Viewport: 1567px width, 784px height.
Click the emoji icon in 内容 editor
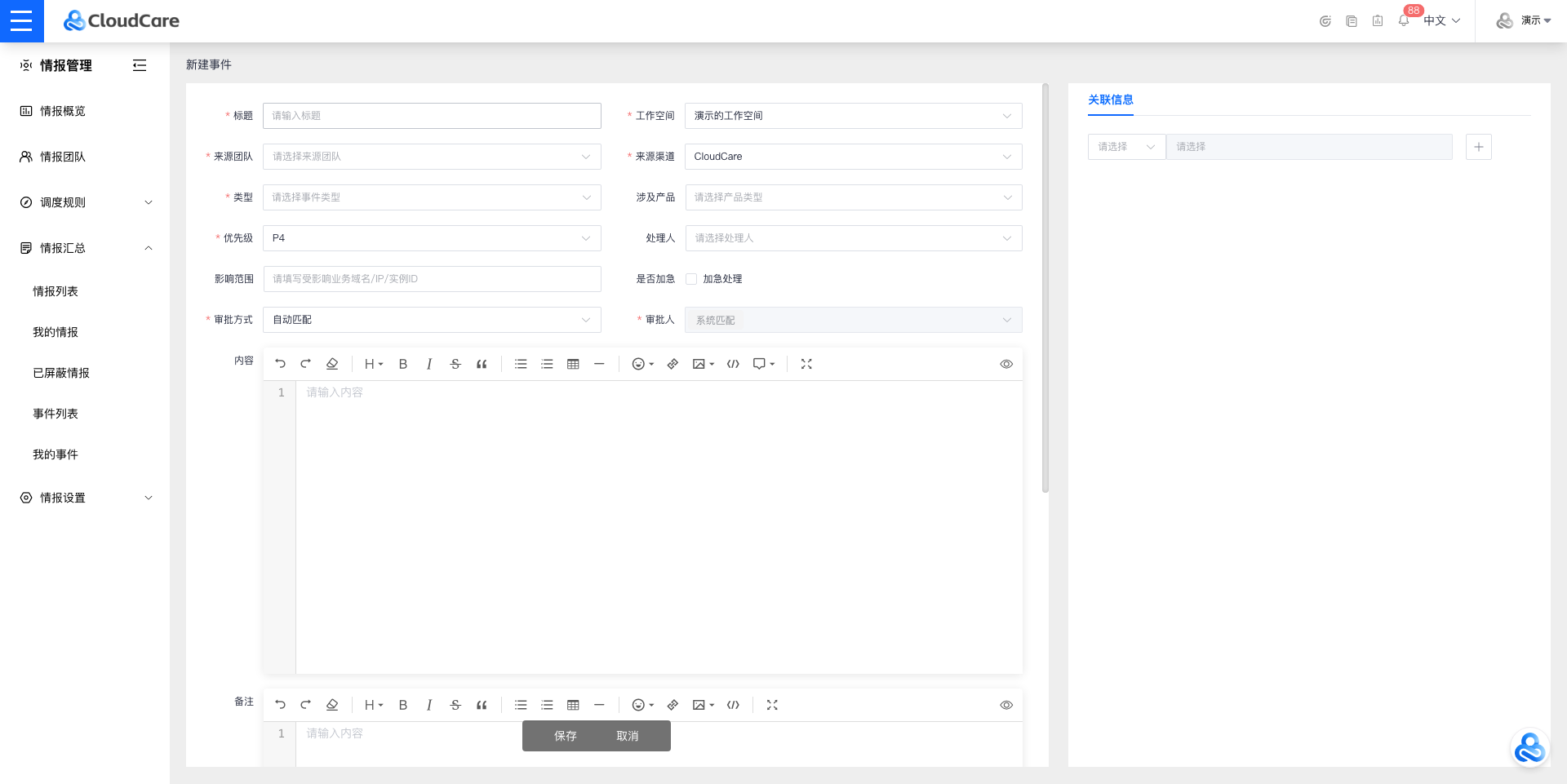[639, 364]
